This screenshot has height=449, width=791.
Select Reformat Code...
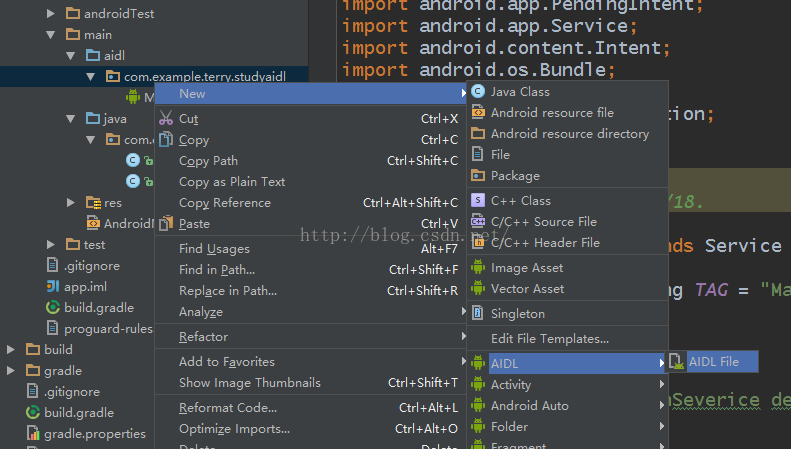tap(311, 407)
